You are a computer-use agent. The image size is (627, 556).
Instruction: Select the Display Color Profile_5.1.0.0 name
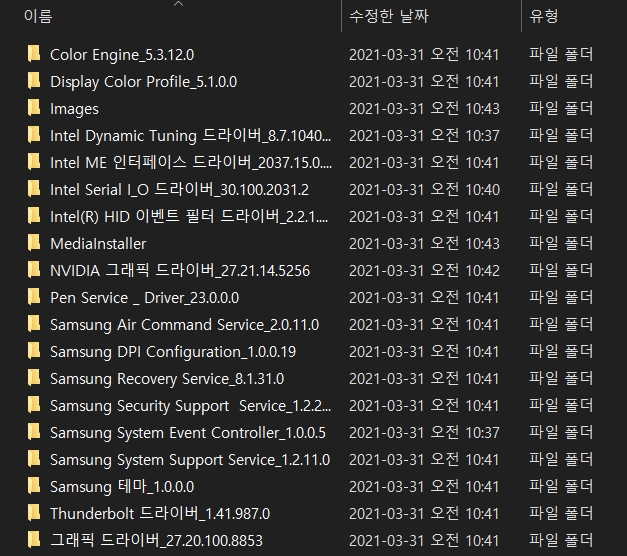click(144, 82)
